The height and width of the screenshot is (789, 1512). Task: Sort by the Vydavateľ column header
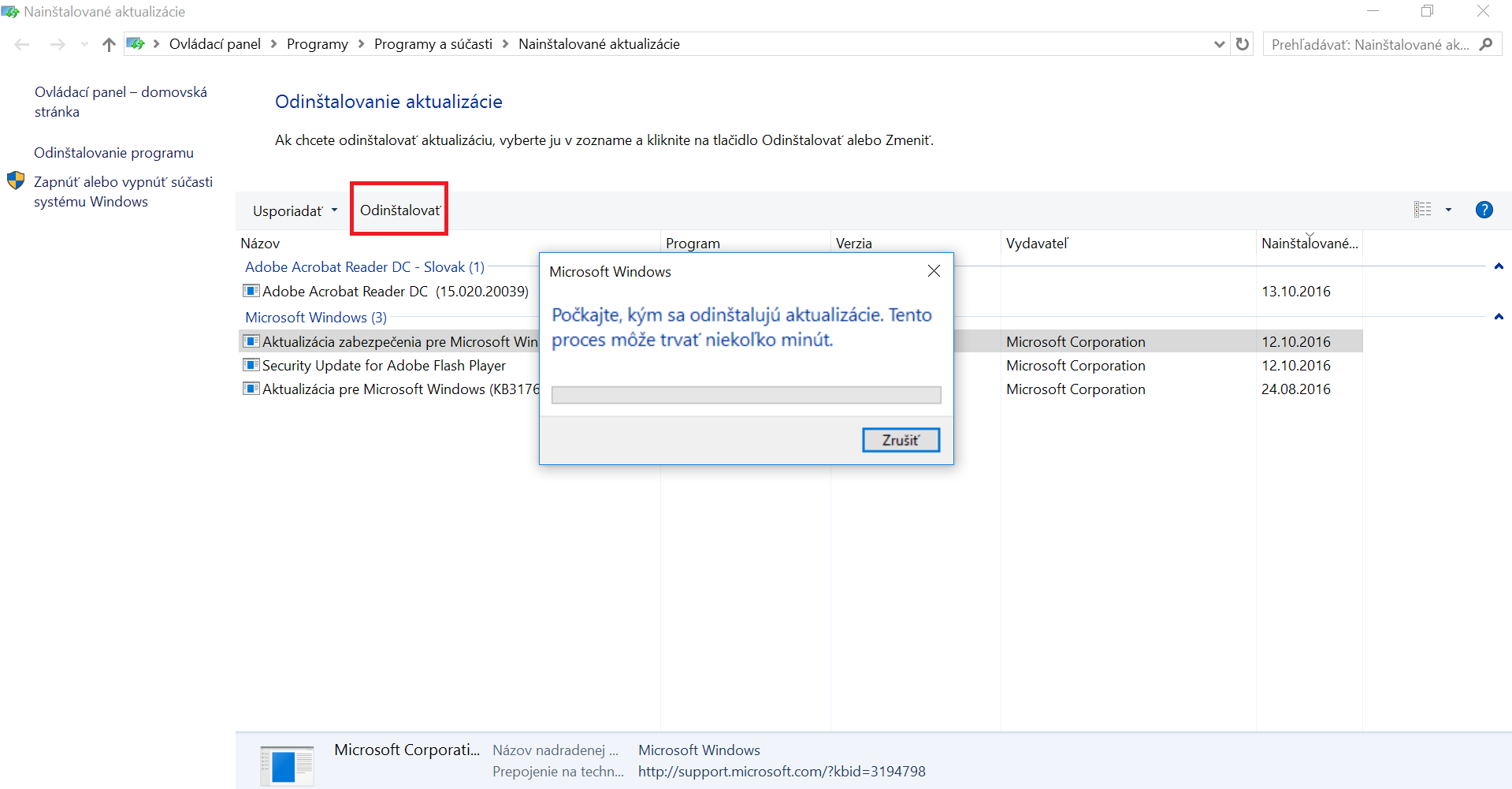(1129, 244)
